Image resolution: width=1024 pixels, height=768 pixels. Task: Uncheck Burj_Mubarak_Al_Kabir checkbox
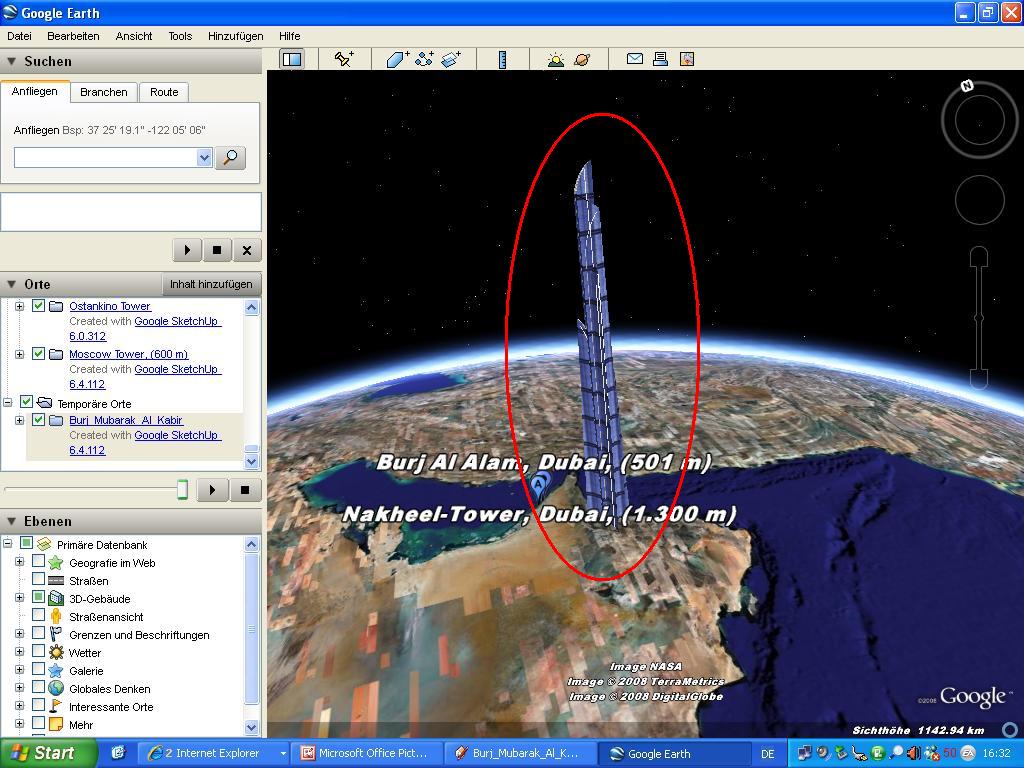[x=39, y=419]
